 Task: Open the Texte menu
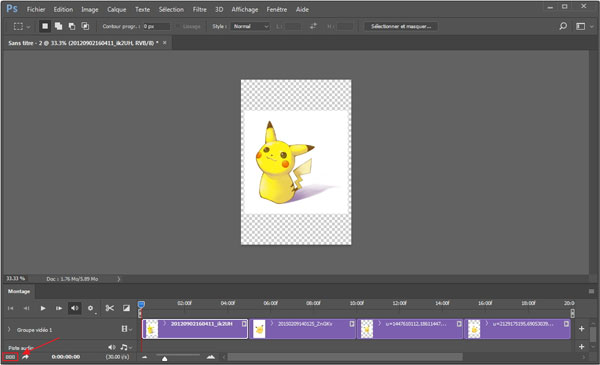coord(142,10)
